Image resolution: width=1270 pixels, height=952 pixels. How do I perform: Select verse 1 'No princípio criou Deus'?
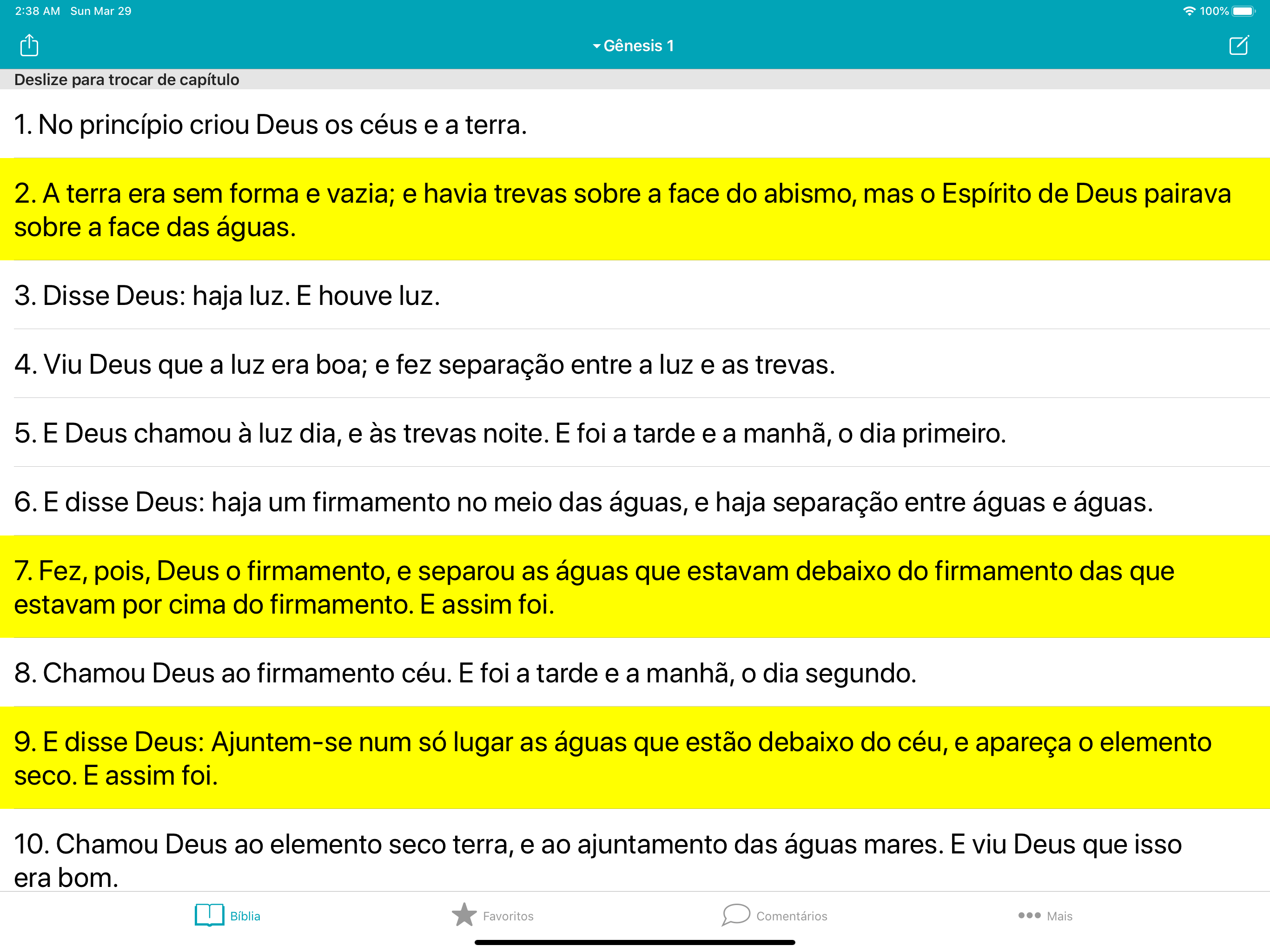click(x=635, y=124)
